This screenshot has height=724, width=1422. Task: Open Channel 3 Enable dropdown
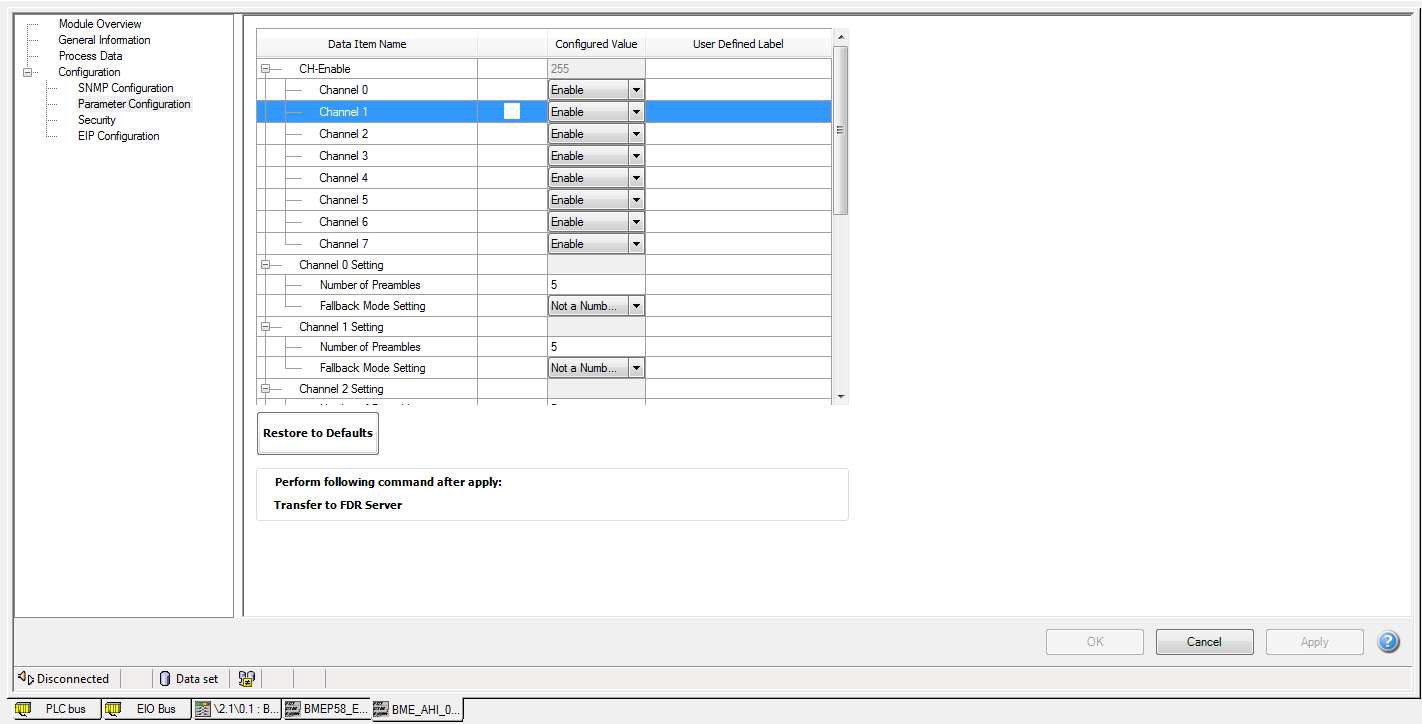636,156
